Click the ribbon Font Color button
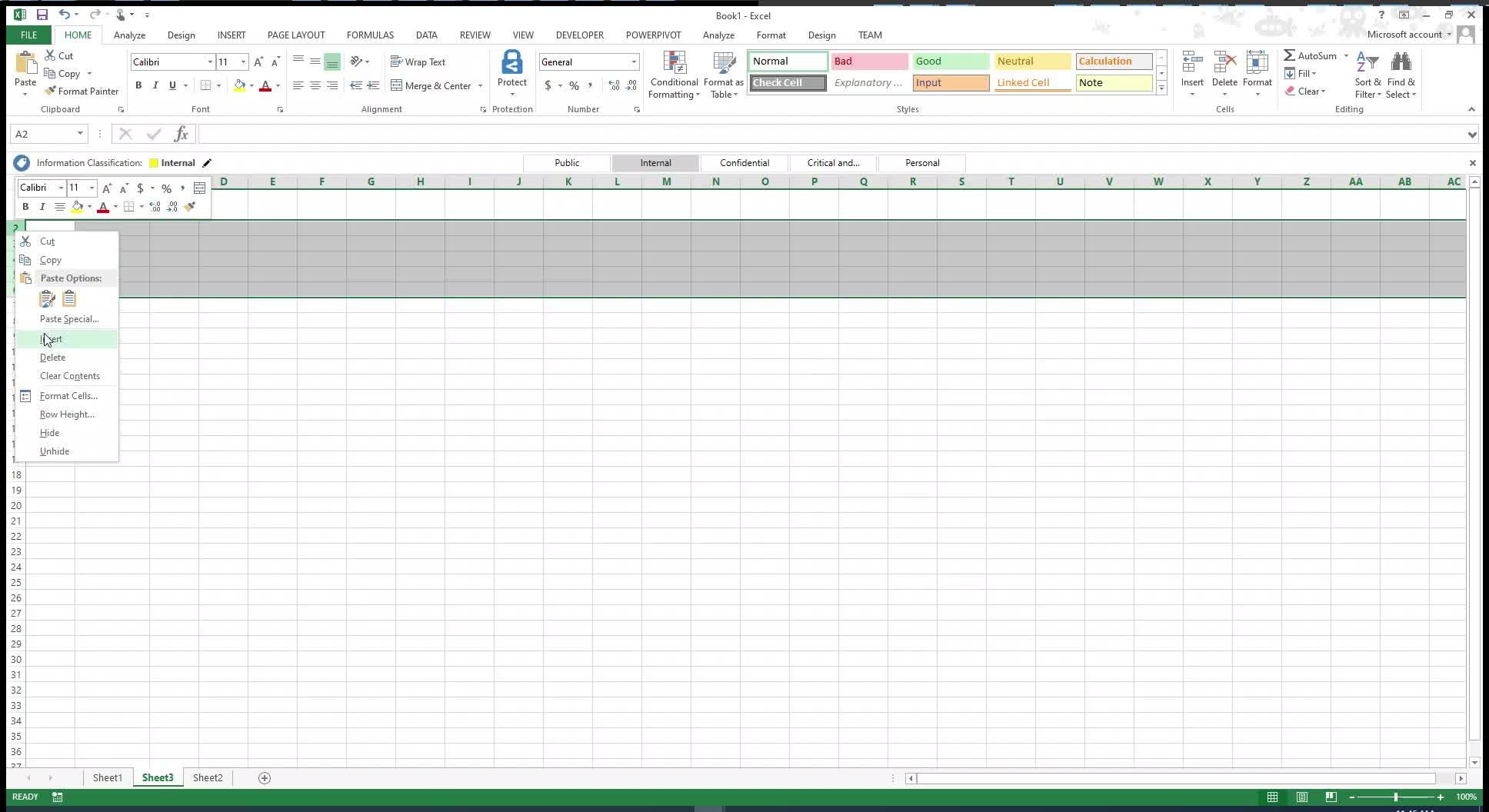1489x812 pixels. coord(265,85)
